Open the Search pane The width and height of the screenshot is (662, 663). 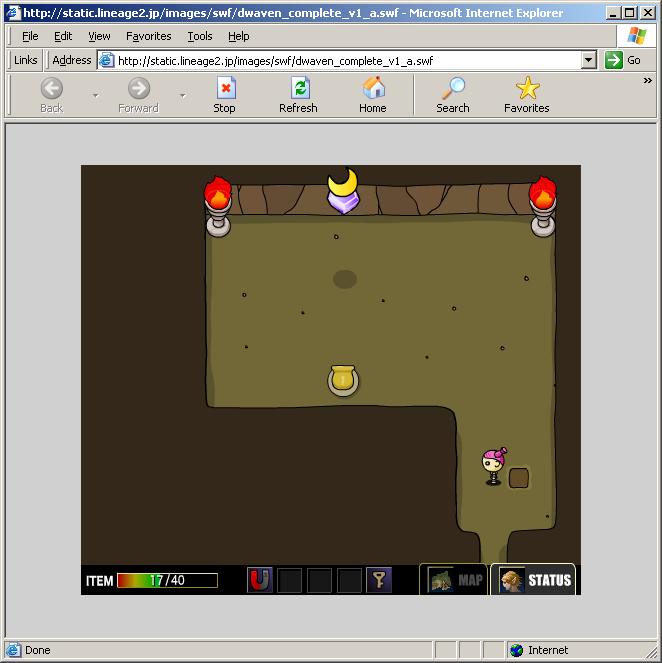pyautogui.click(x=453, y=95)
